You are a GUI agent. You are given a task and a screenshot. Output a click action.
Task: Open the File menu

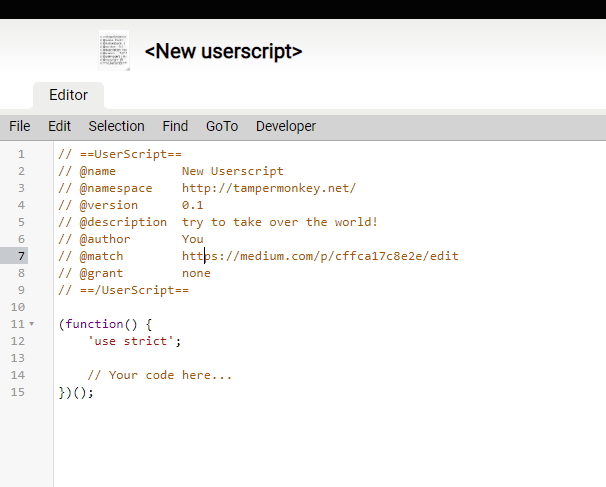pos(20,126)
